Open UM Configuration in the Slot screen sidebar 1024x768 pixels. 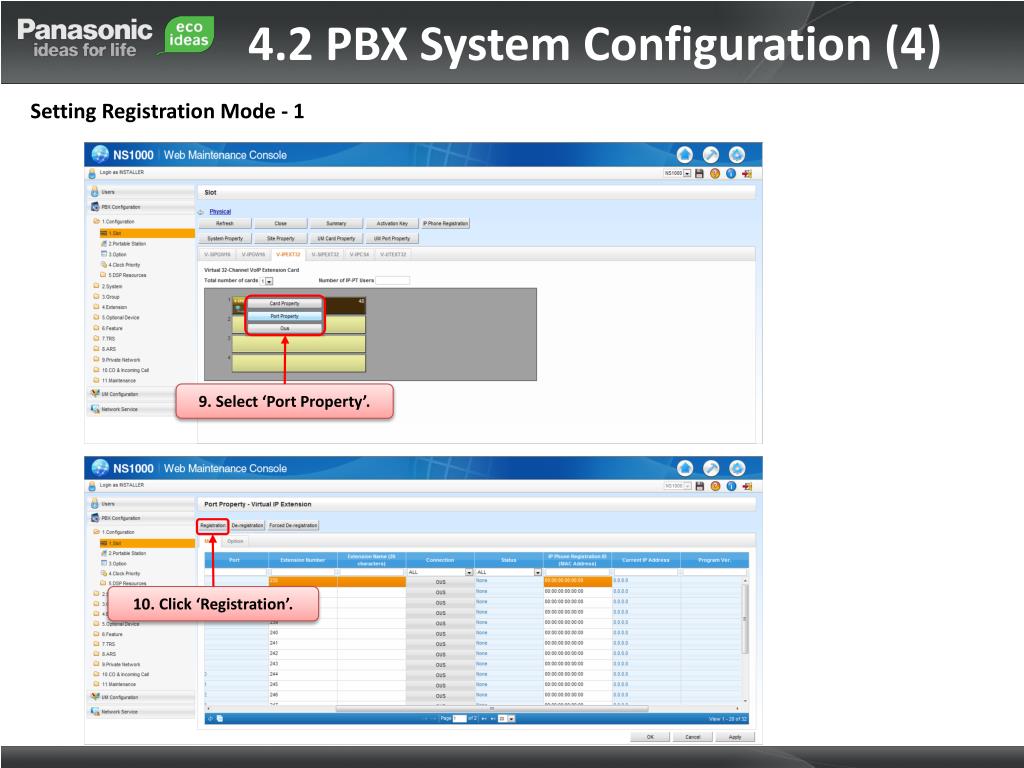(x=142, y=394)
